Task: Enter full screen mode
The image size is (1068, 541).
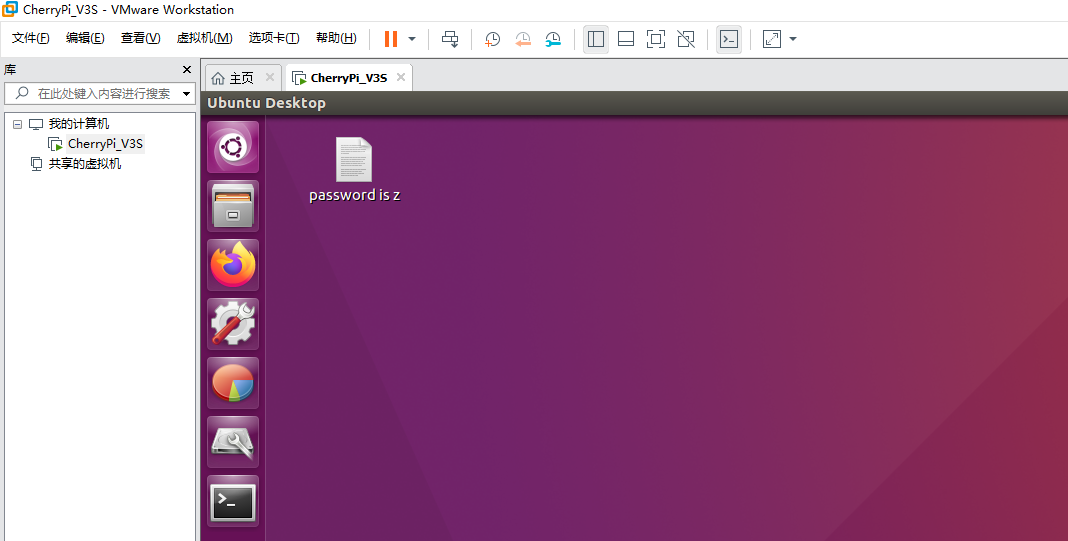Action: [656, 39]
